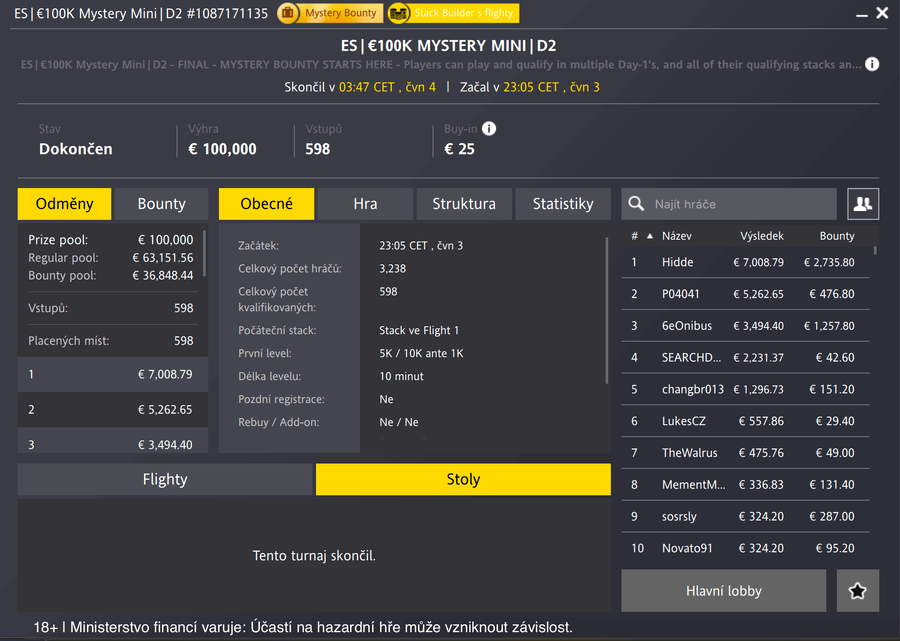This screenshot has height=641, width=900.
Task: Click the general info panel scrollbar
Action: tap(607, 310)
